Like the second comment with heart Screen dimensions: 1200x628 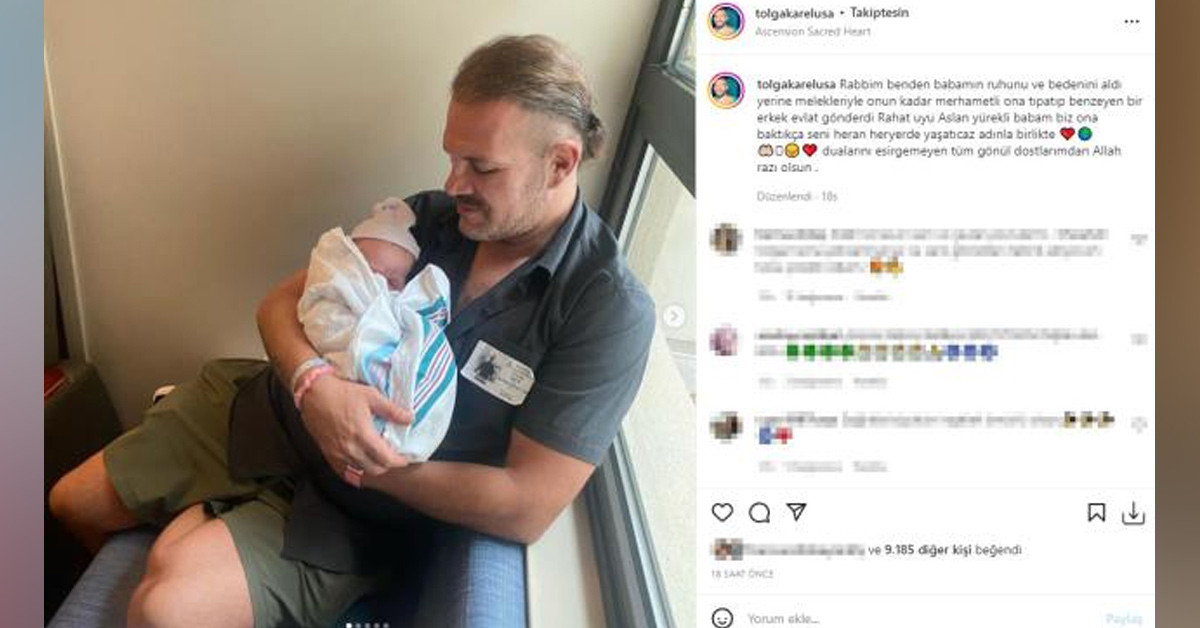(x=1139, y=339)
